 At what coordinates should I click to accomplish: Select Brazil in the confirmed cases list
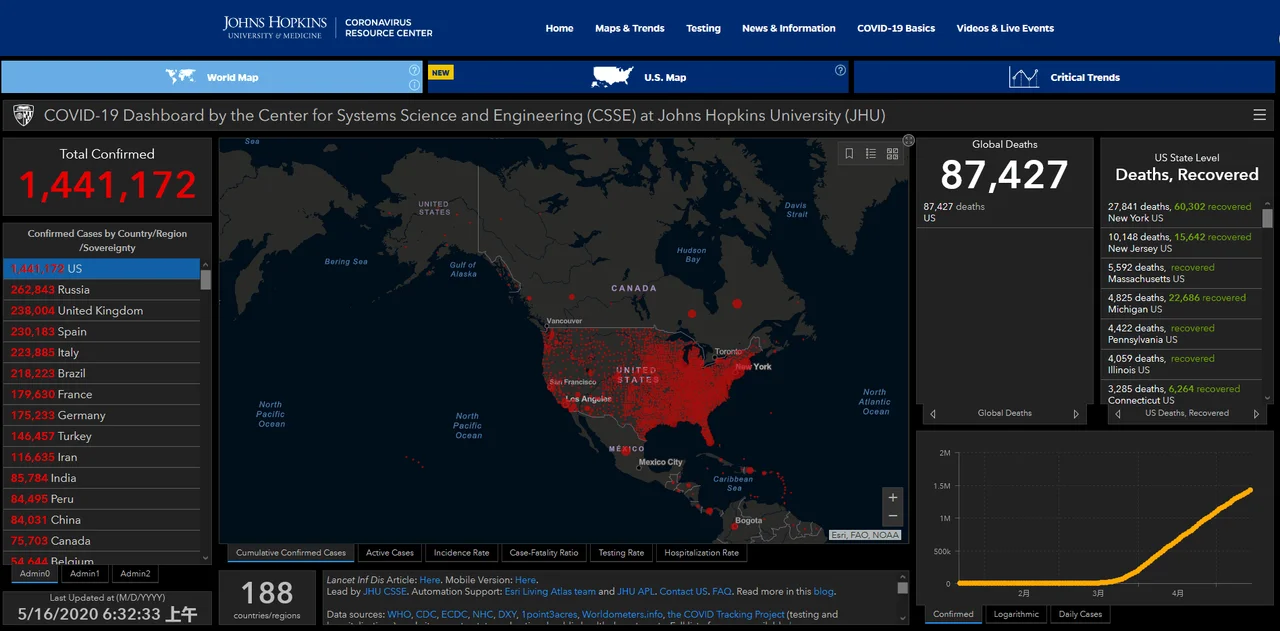(x=101, y=373)
